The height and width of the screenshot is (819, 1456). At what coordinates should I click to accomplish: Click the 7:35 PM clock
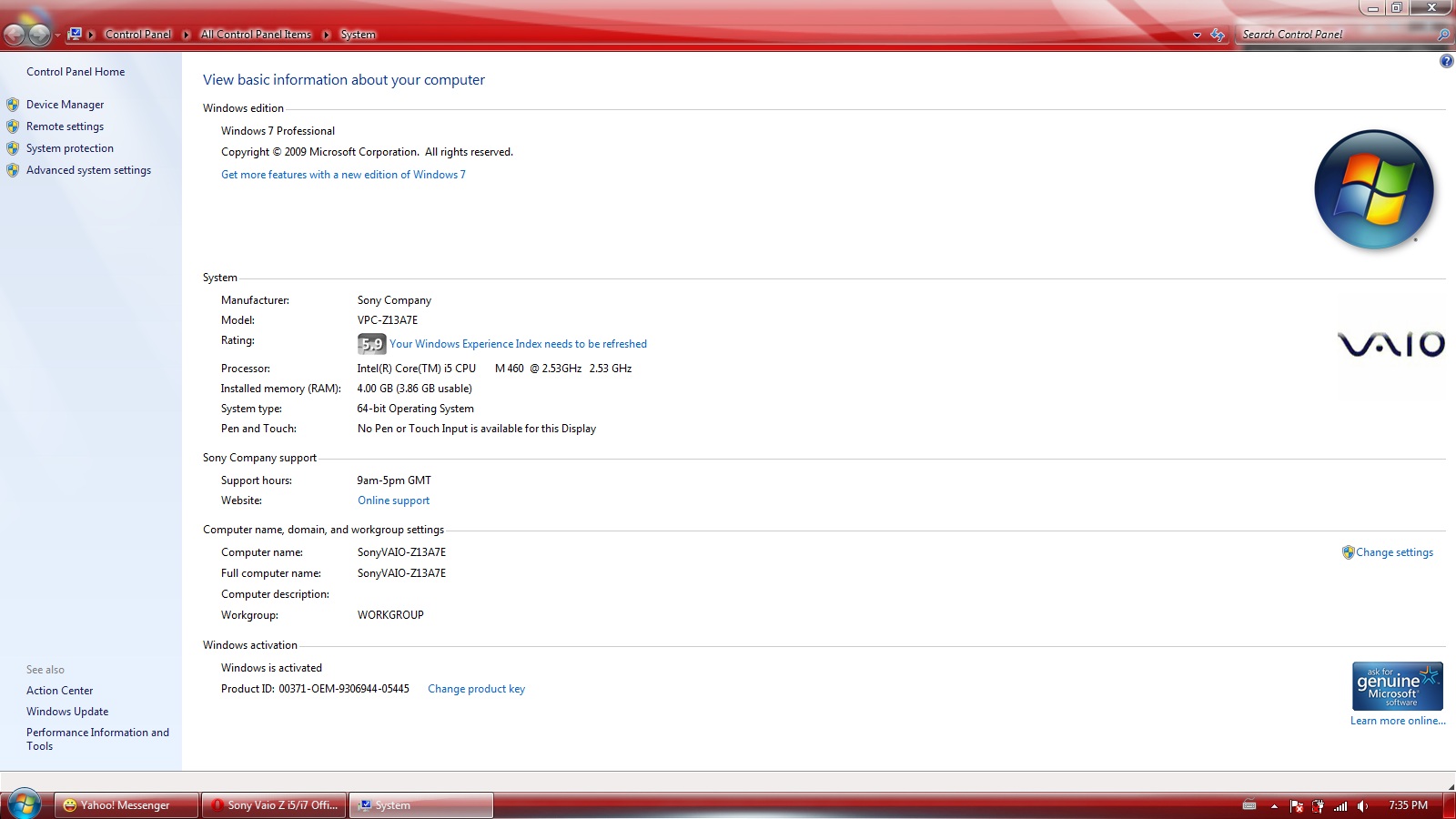(x=1408, y=805)
